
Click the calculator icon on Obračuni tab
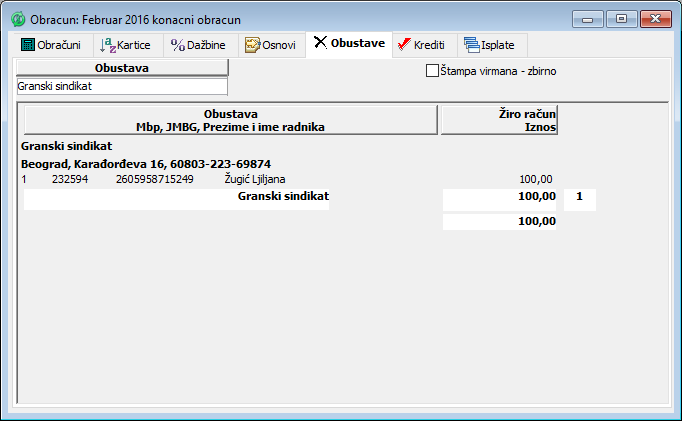[x=27, y=45]
